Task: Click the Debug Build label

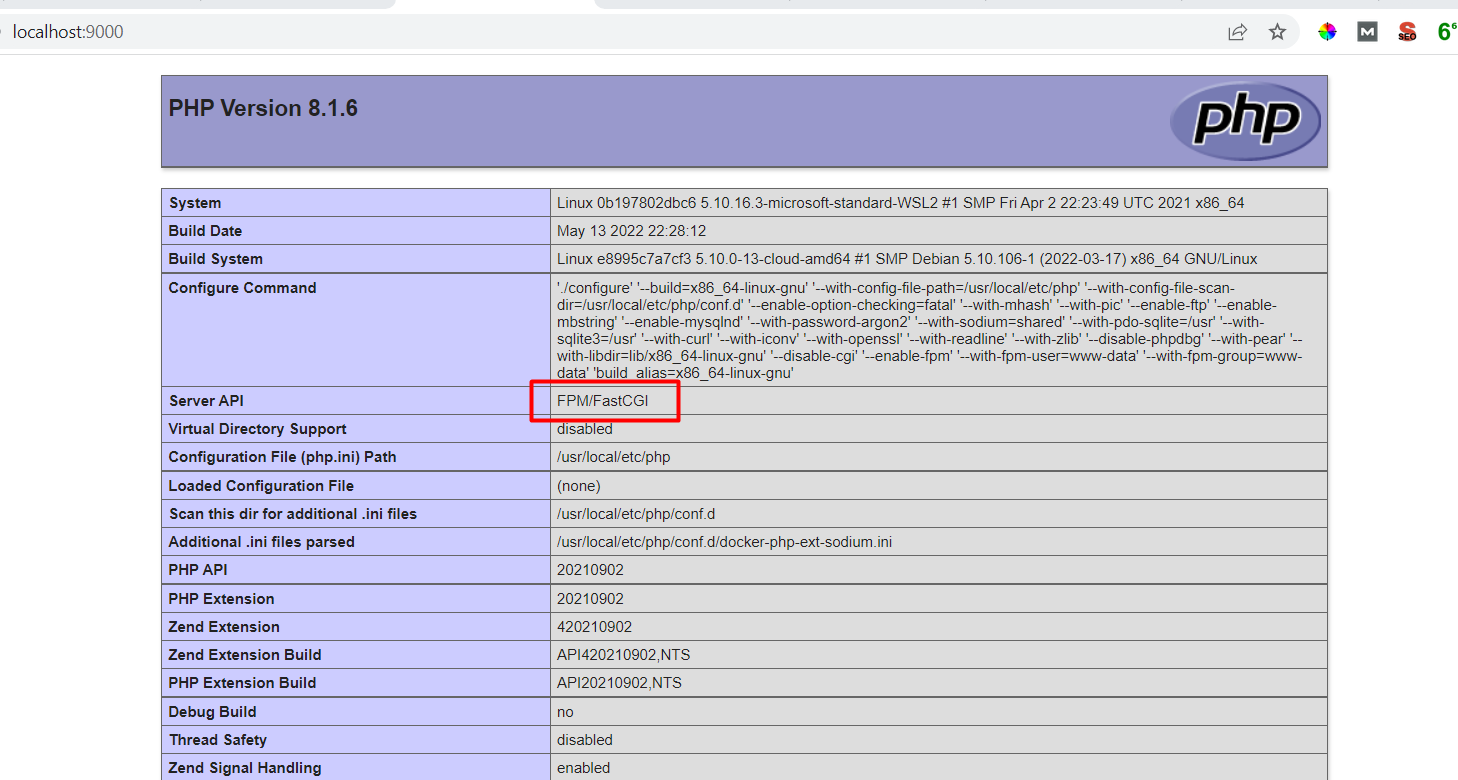Action: [212, 712]
